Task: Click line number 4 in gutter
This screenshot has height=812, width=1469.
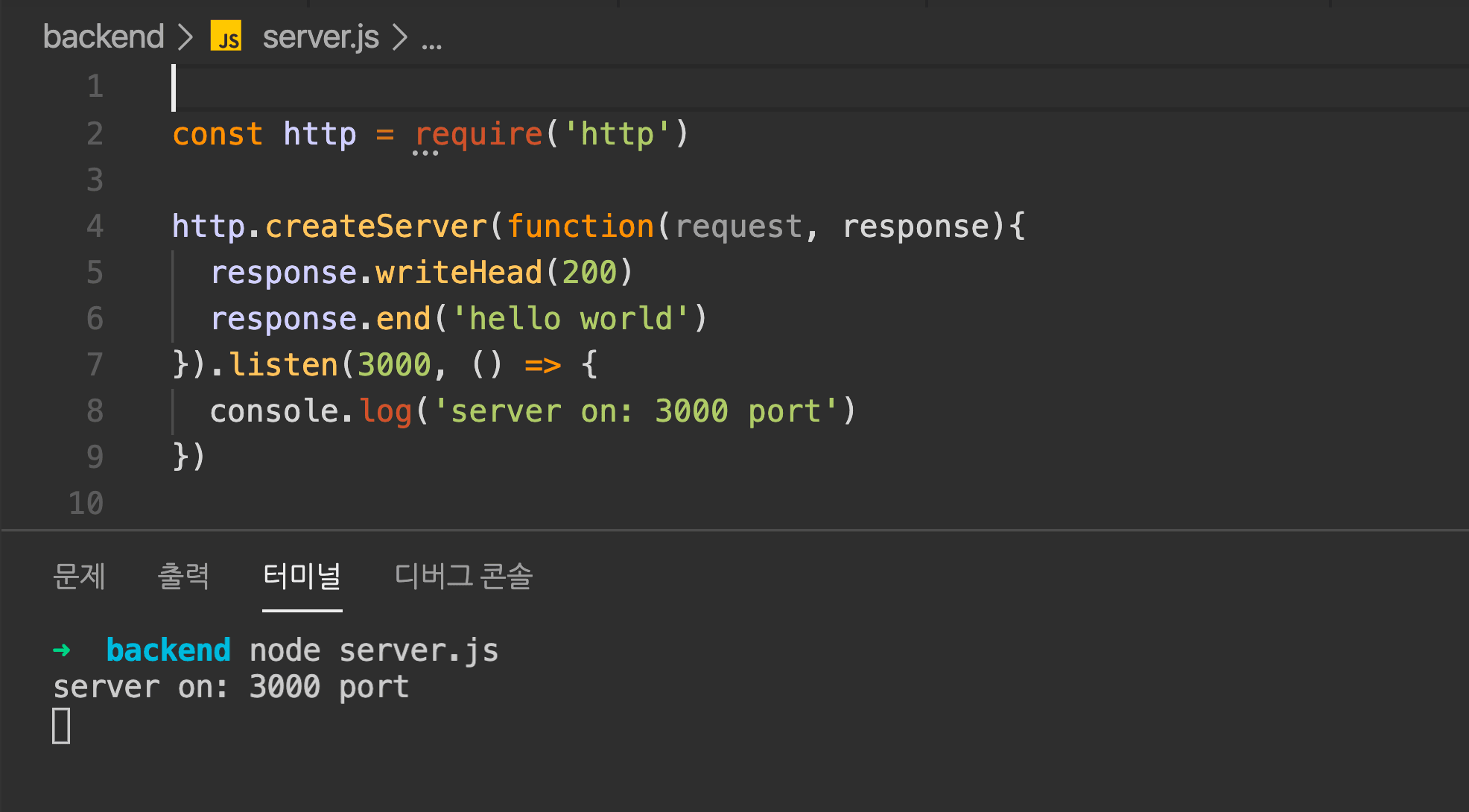Action: pos(95,226)
